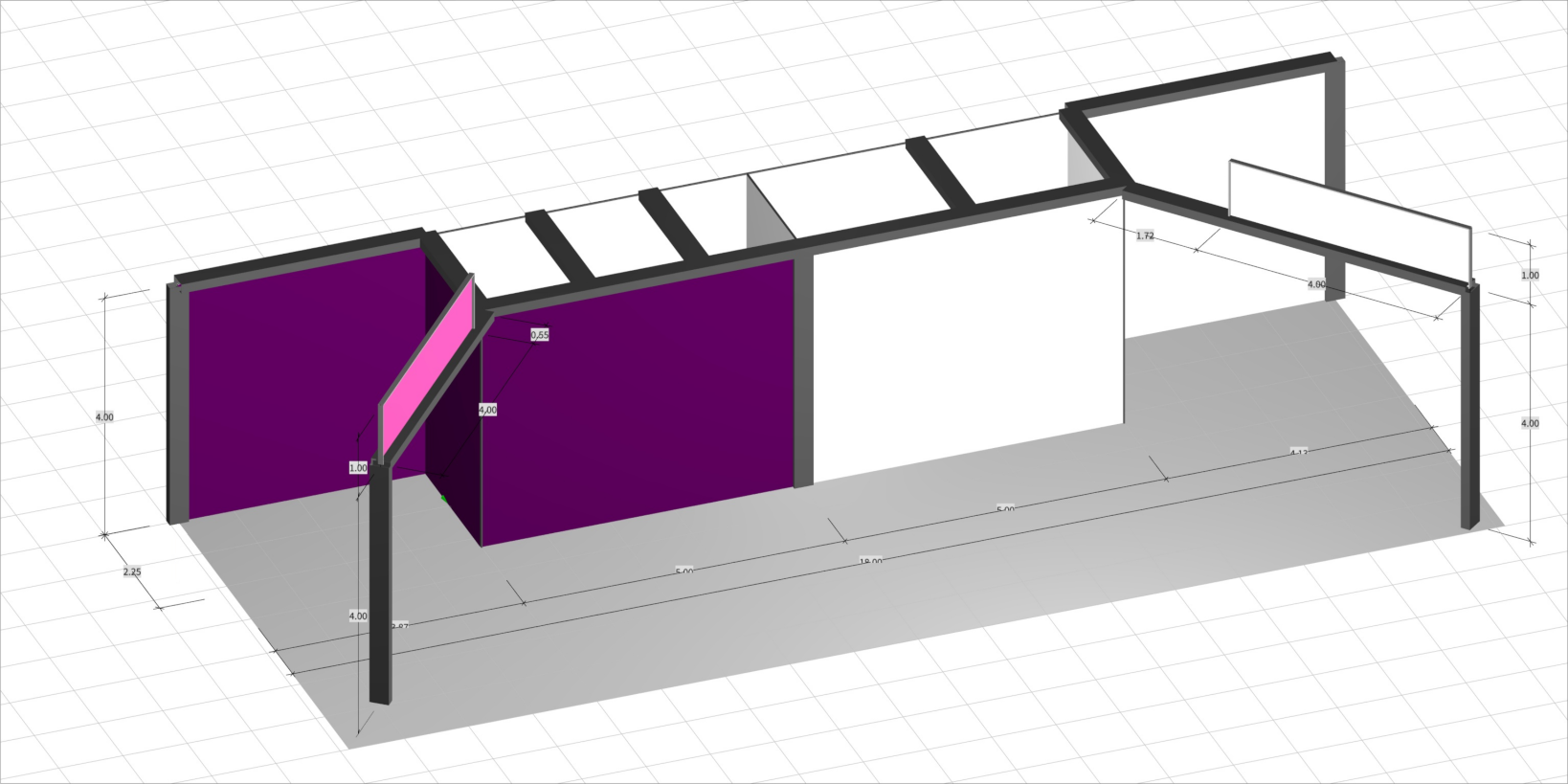Click the 1.72 dimension label

click(x=1145, y=235)
